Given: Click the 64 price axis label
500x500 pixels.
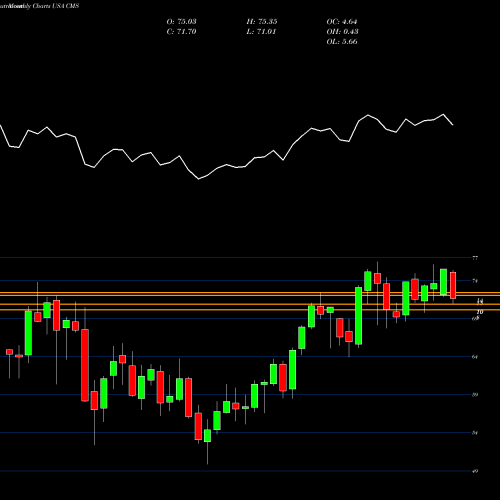Looking at the screenshot, I should point(475,357).
